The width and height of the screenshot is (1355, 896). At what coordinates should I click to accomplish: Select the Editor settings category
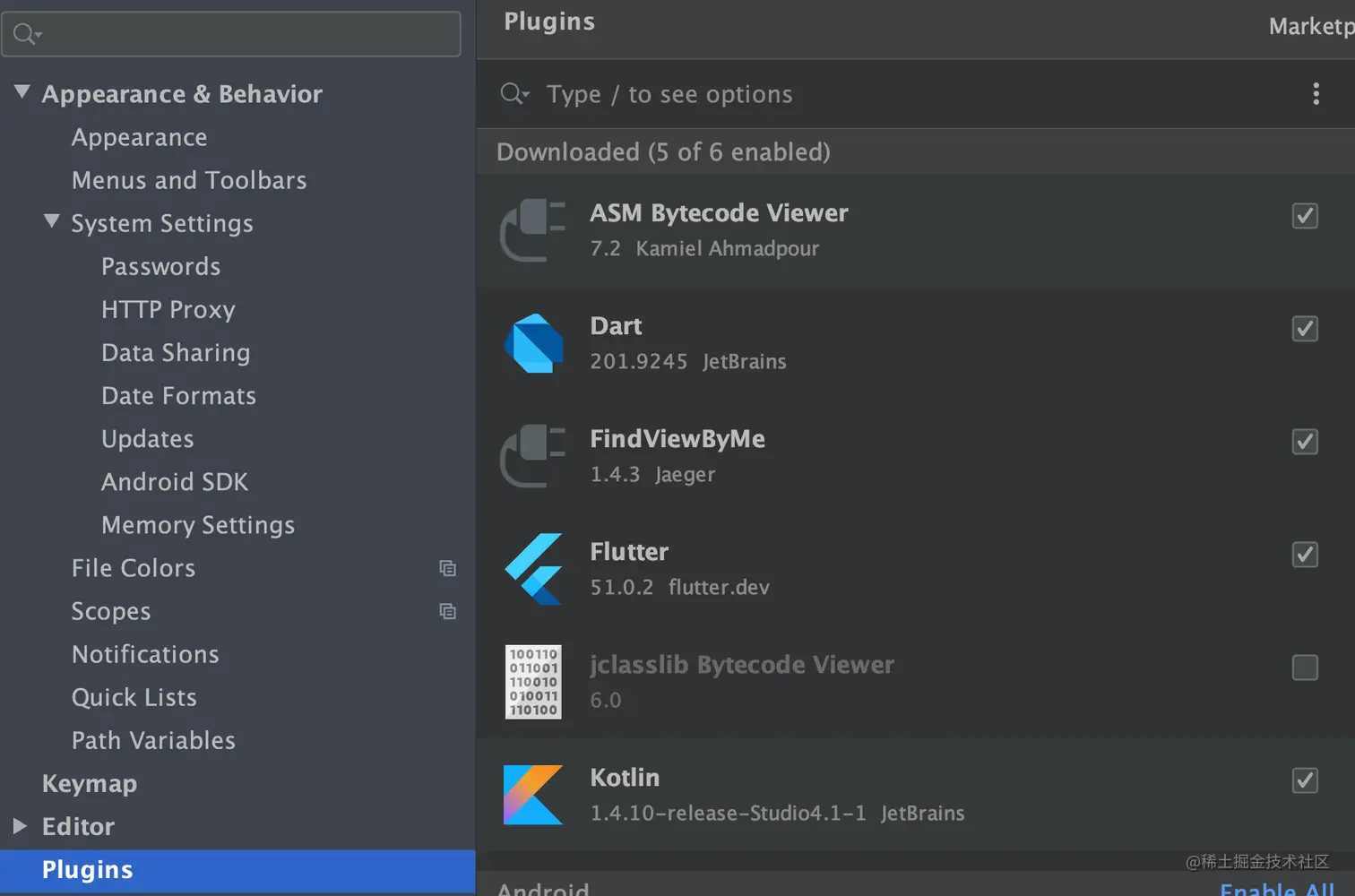click(78, 825)
